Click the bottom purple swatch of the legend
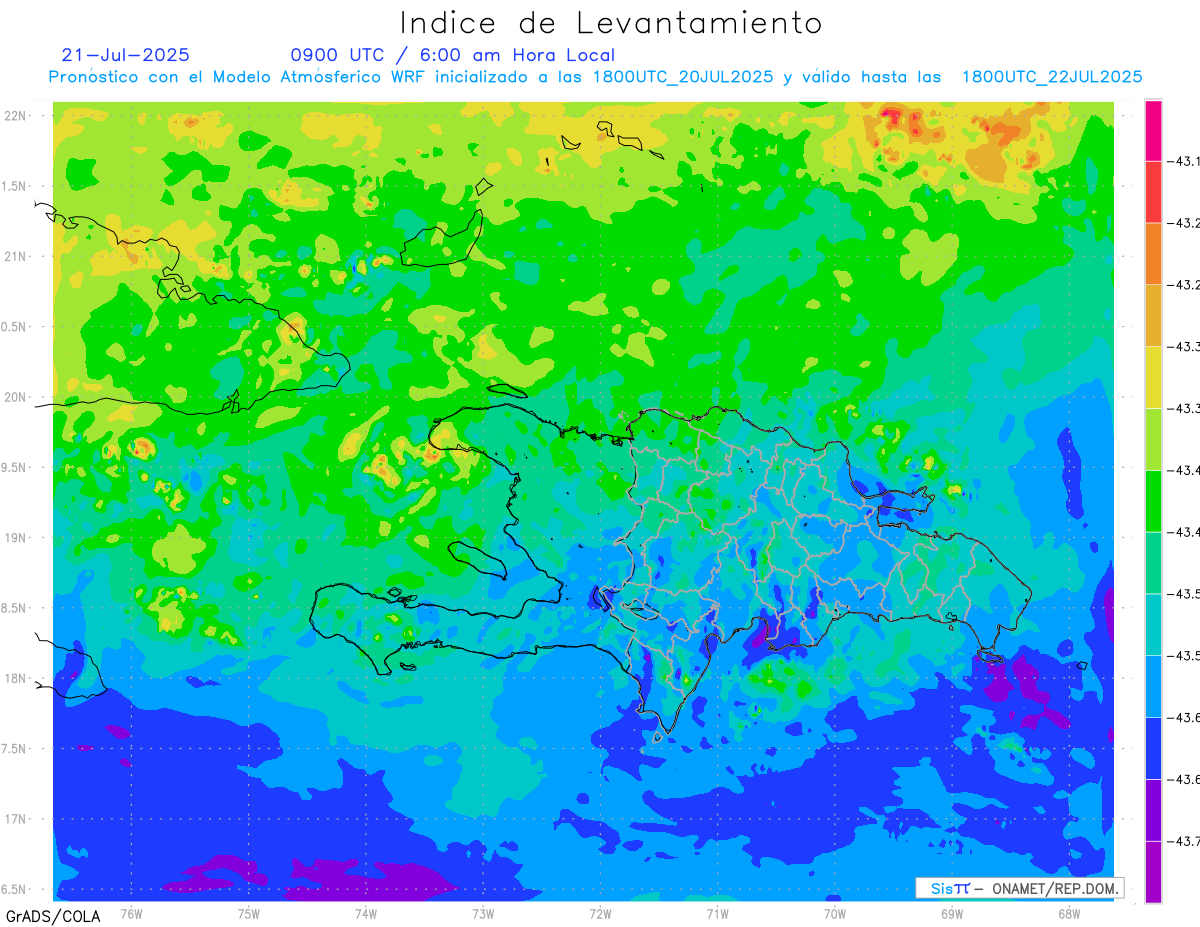Viewport: 1200px width, 927px height. coord(1153,871)
